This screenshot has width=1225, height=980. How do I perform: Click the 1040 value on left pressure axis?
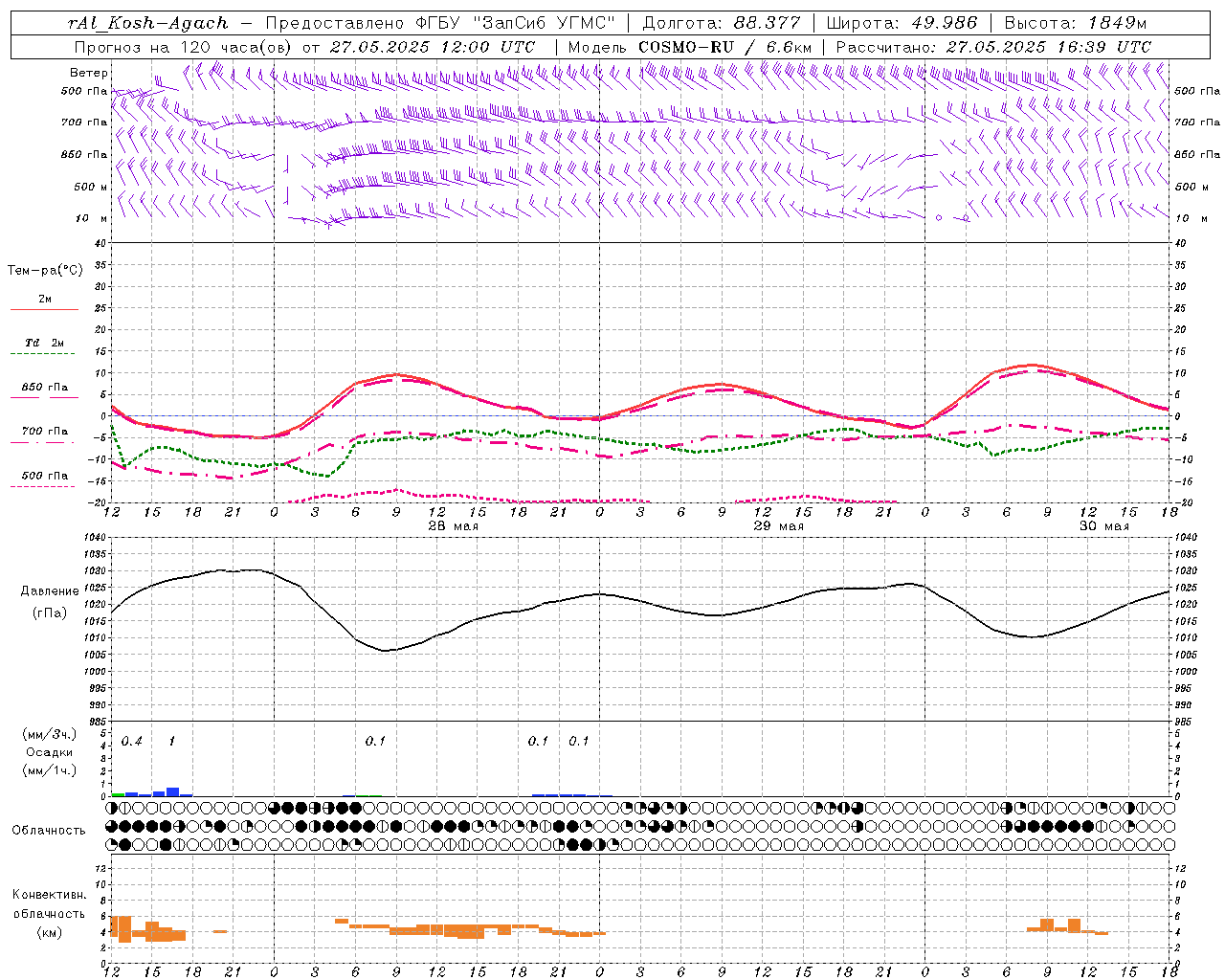pos(94,538)
